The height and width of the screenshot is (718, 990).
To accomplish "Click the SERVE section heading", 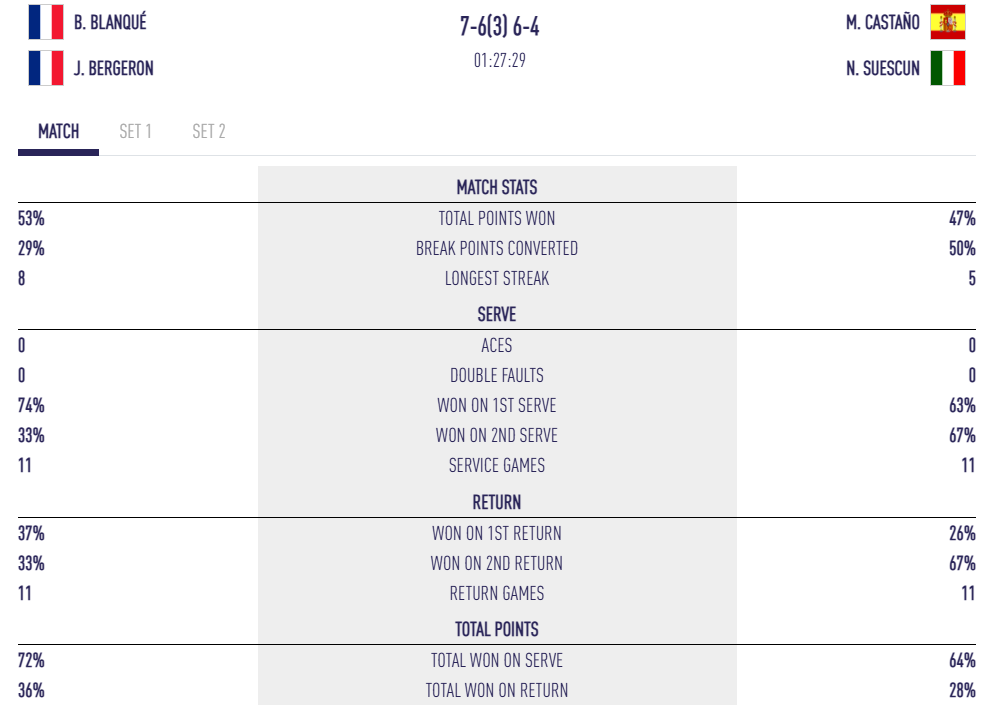I will coord(497,315).
